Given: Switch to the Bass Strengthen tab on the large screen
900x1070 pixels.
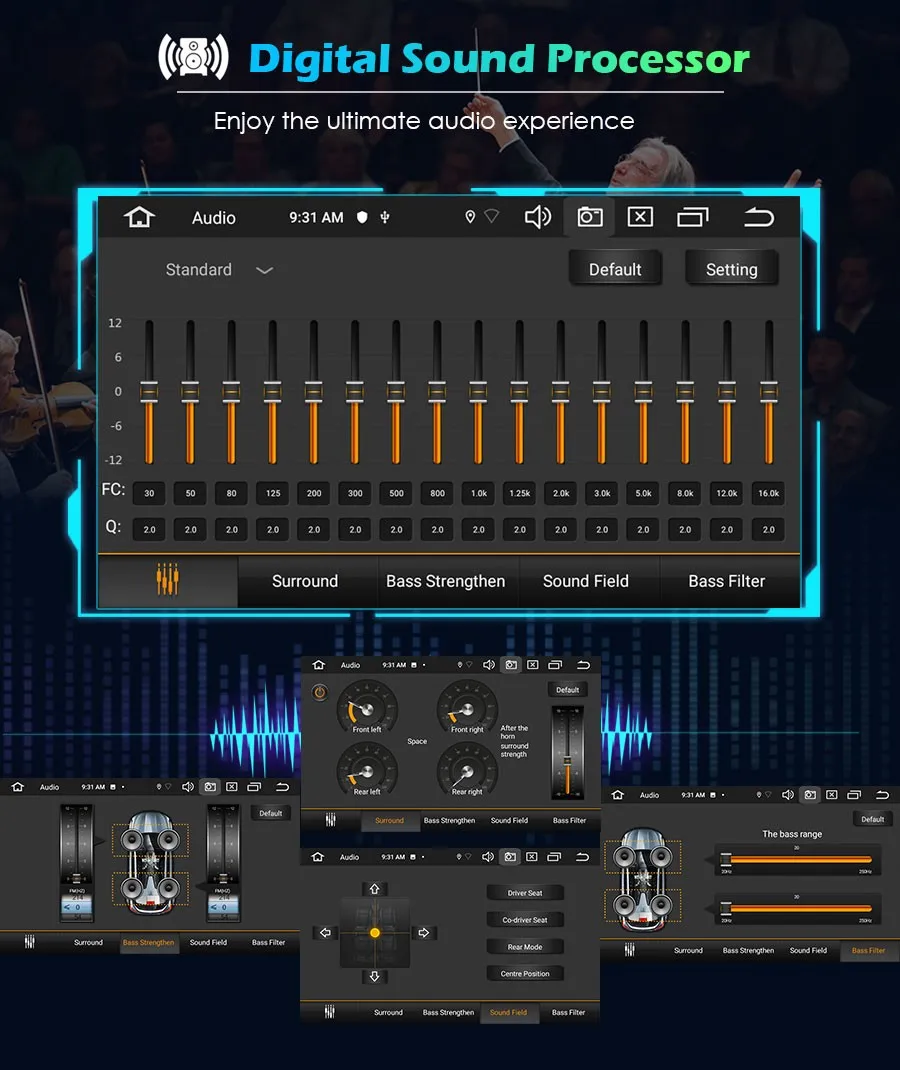Looking at the screenshot, I should (446, 581).
